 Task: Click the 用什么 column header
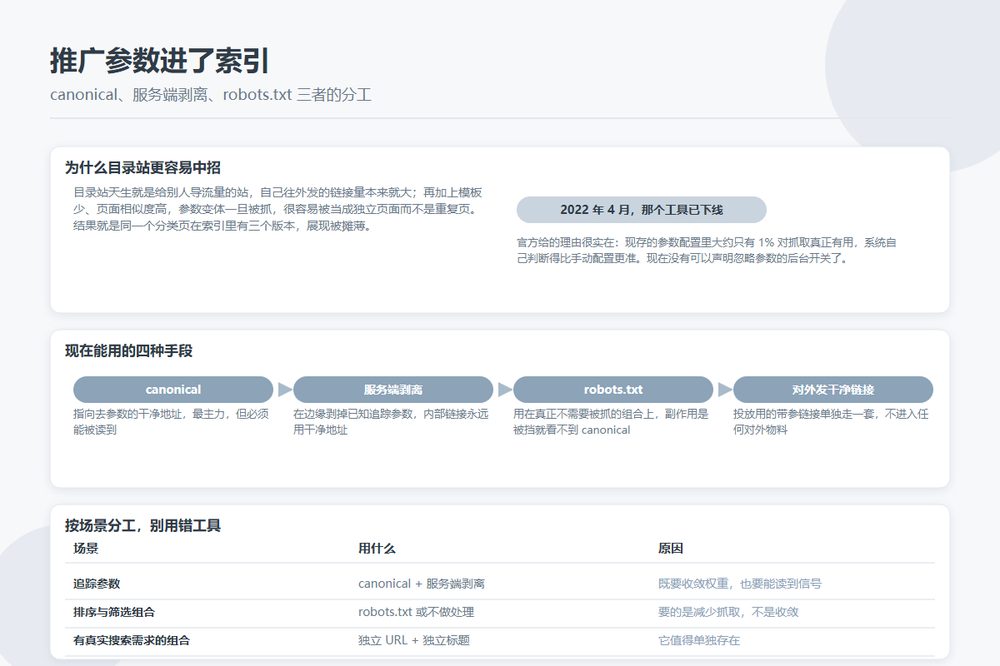[x=377, y=549]
